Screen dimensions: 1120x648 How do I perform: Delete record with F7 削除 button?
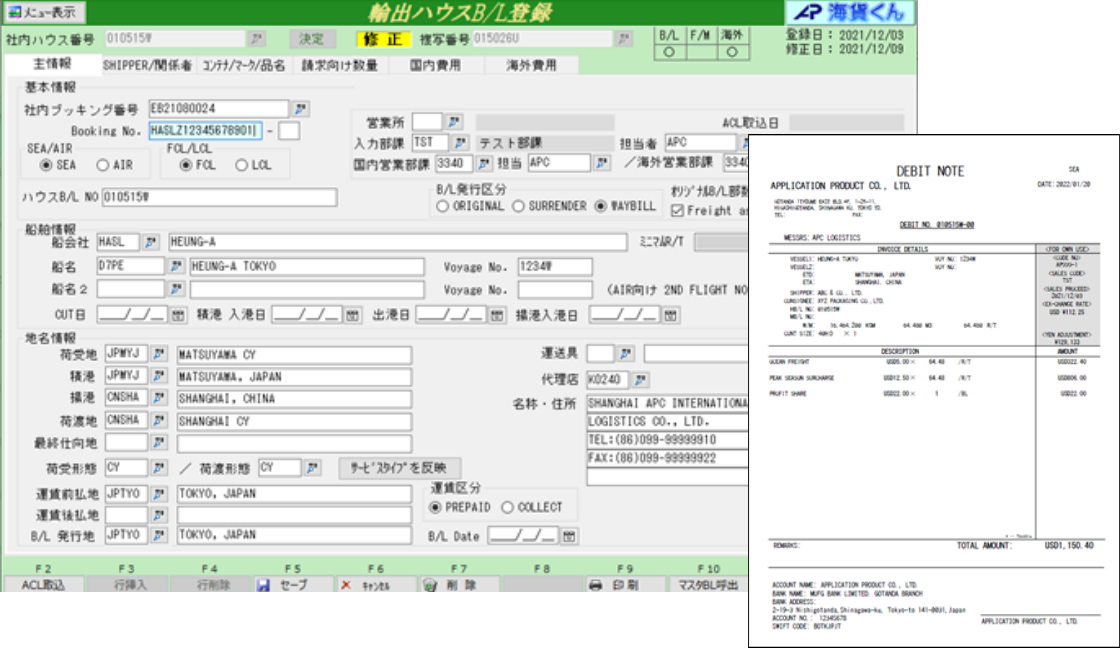click(x=459, y=584)
